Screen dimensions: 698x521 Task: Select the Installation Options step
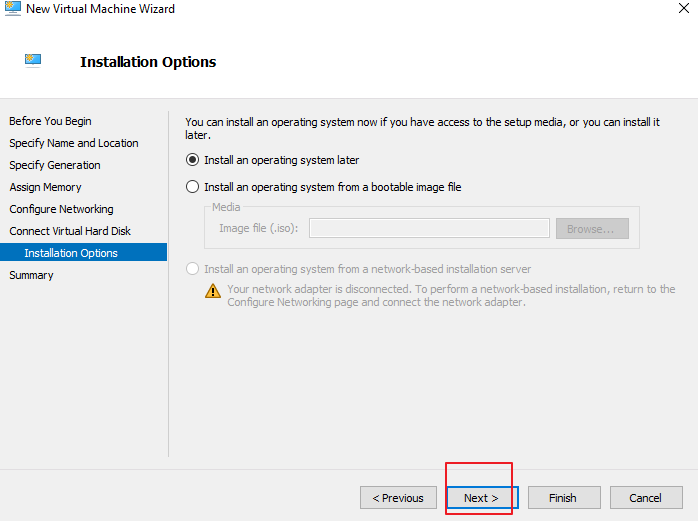pos(71,253)
